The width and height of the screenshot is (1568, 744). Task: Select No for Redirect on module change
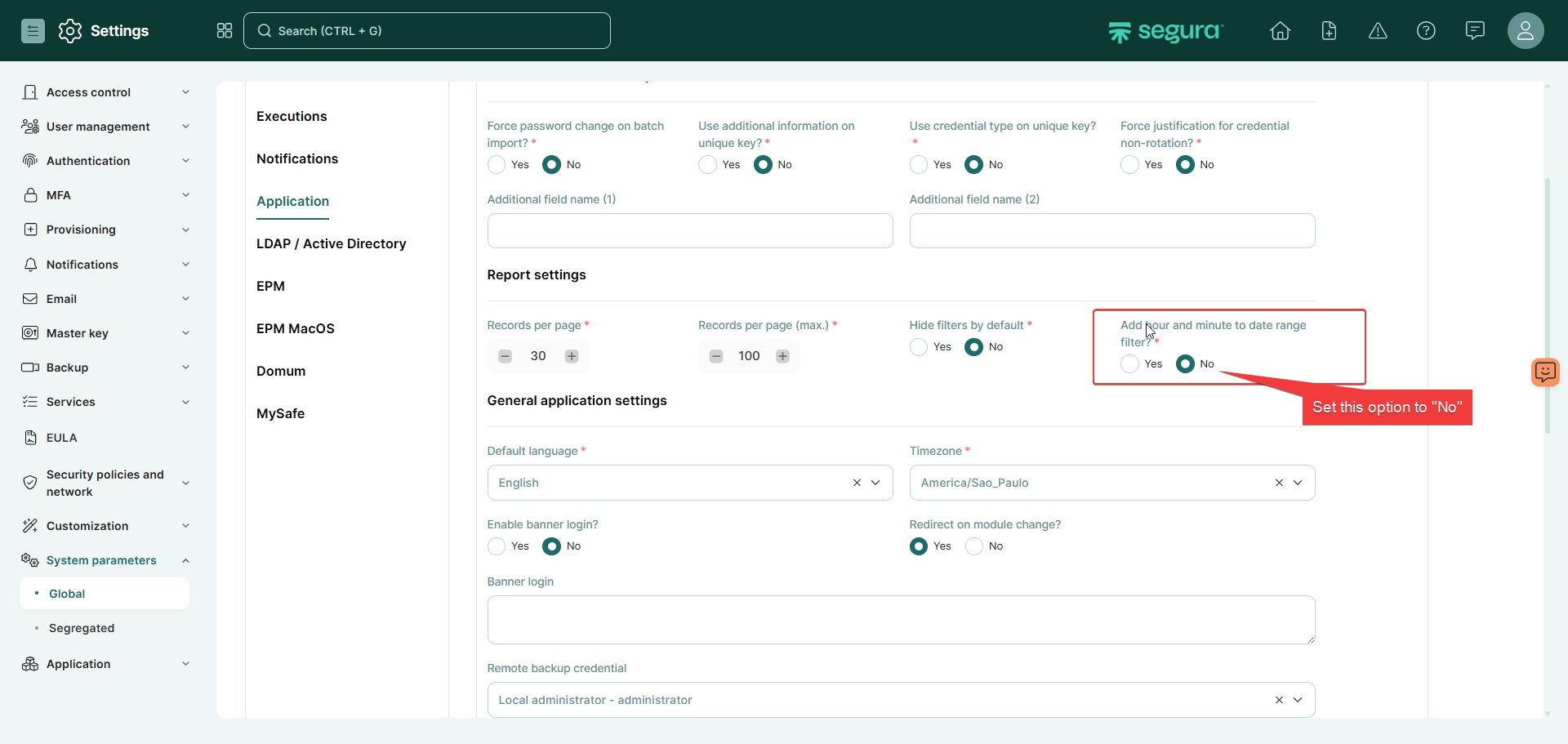(974, 546)
